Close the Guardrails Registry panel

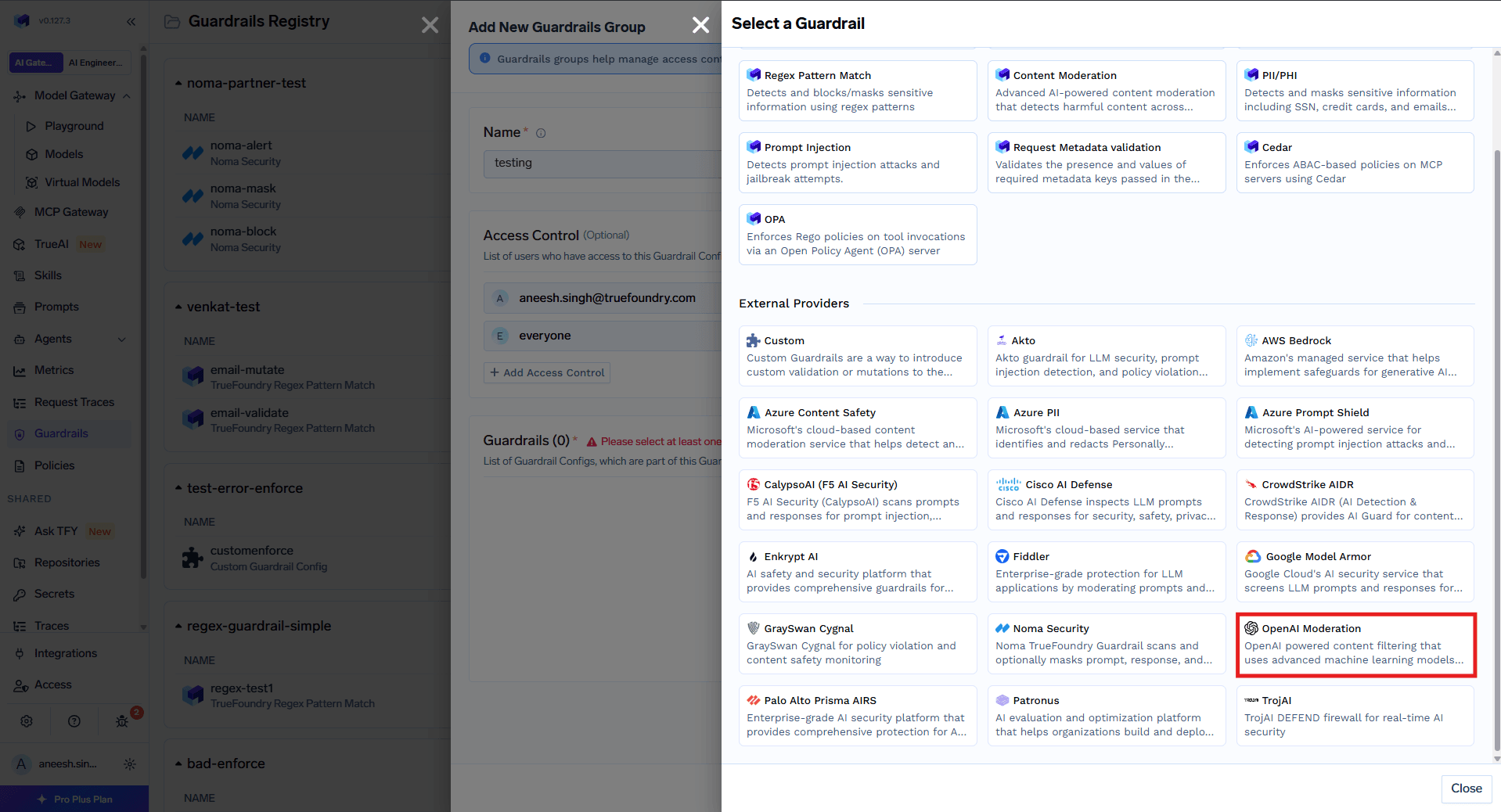tap(430, 25)
